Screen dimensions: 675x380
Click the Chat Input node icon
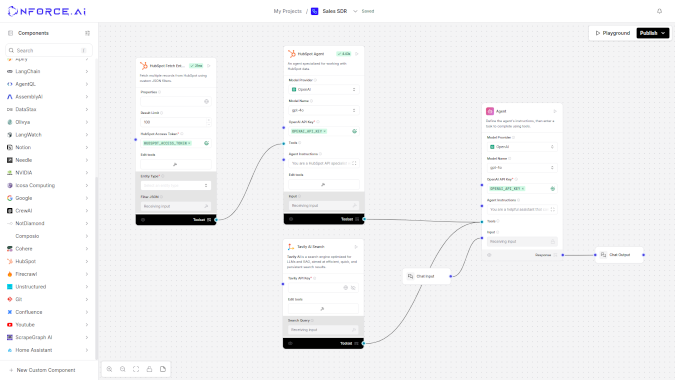(410, 276)
